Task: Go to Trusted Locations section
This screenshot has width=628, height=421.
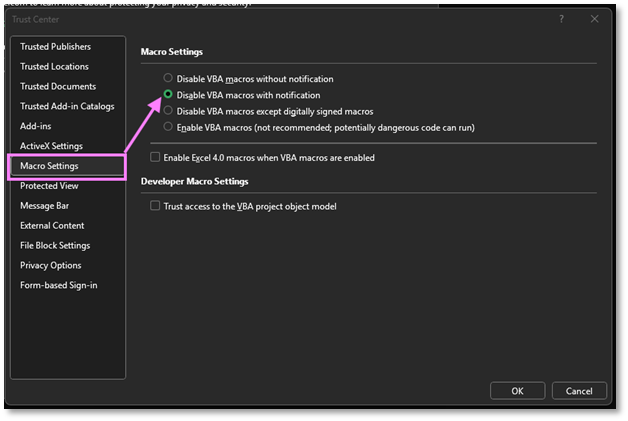Action: [54, 67]
